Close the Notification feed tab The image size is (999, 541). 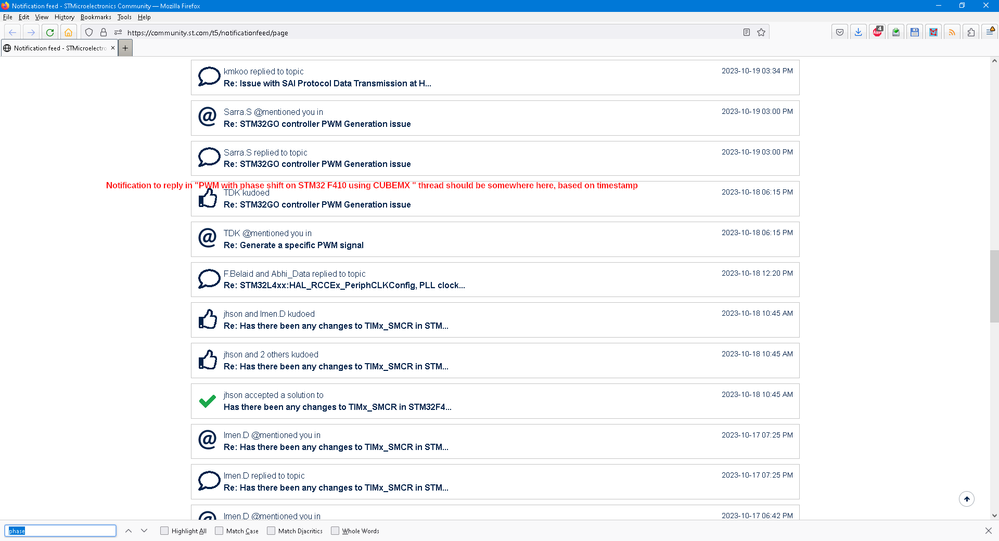[113, 48]
